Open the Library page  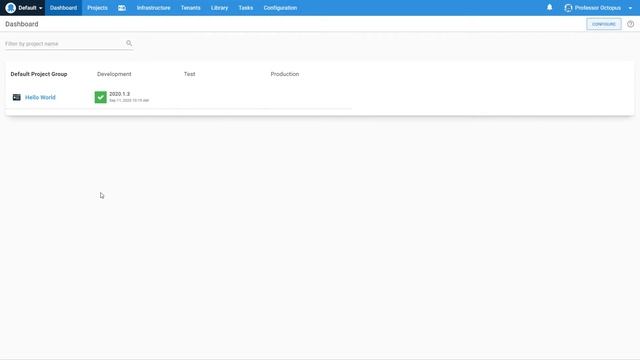click(220, 8)
